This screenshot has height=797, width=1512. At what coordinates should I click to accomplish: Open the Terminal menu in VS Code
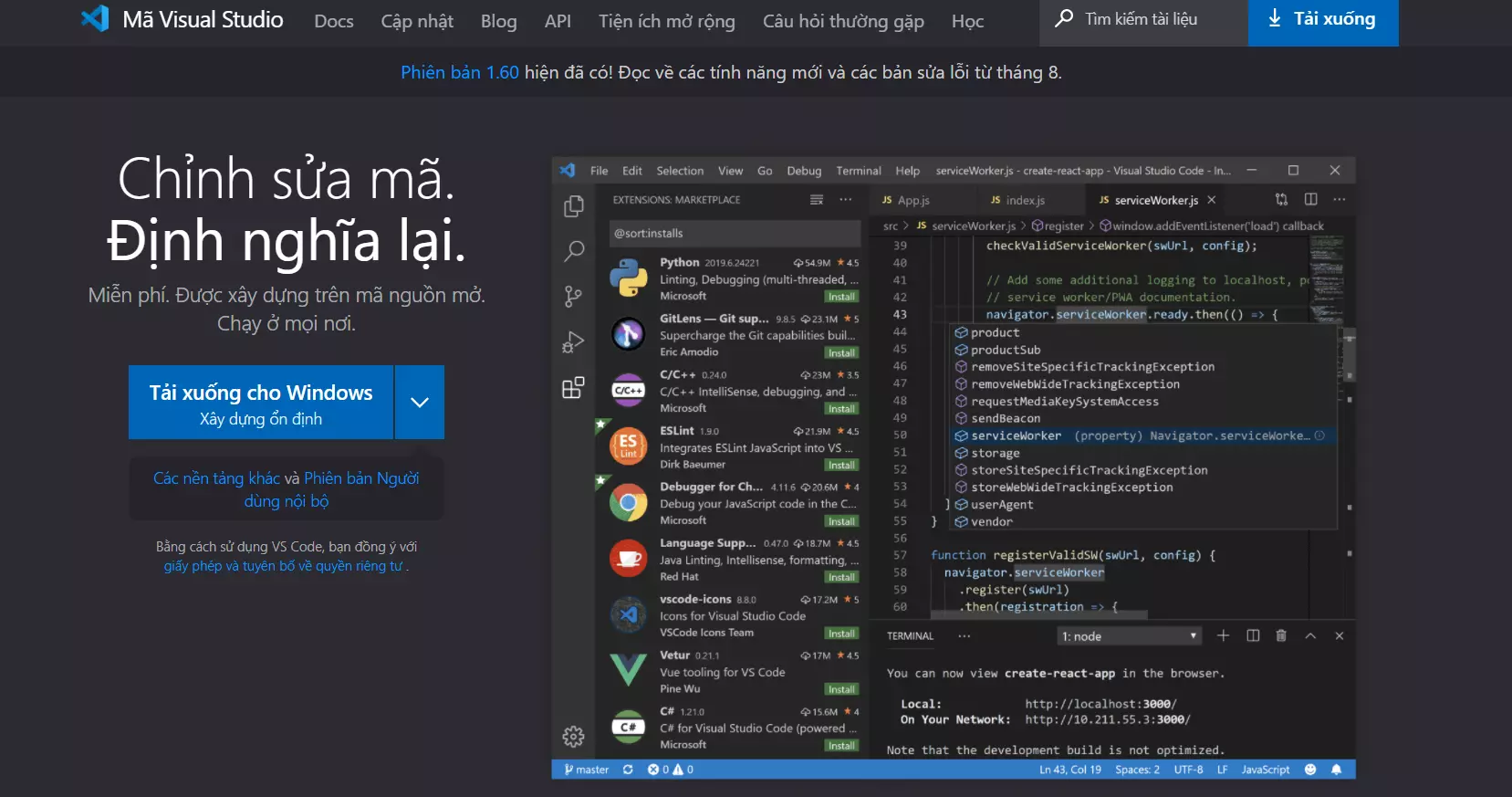[x=859, y=171]
